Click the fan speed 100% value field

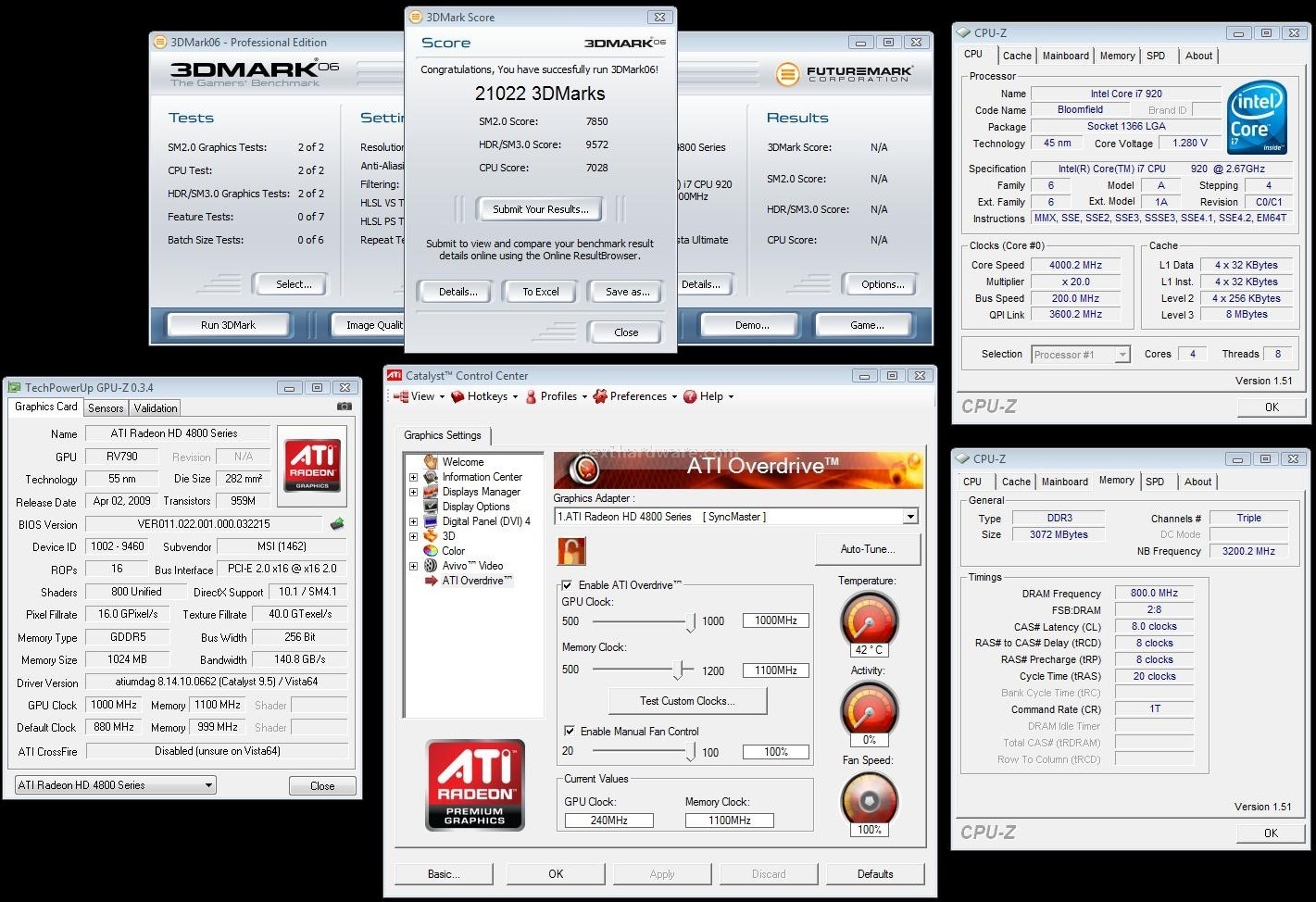click(775, 752)
